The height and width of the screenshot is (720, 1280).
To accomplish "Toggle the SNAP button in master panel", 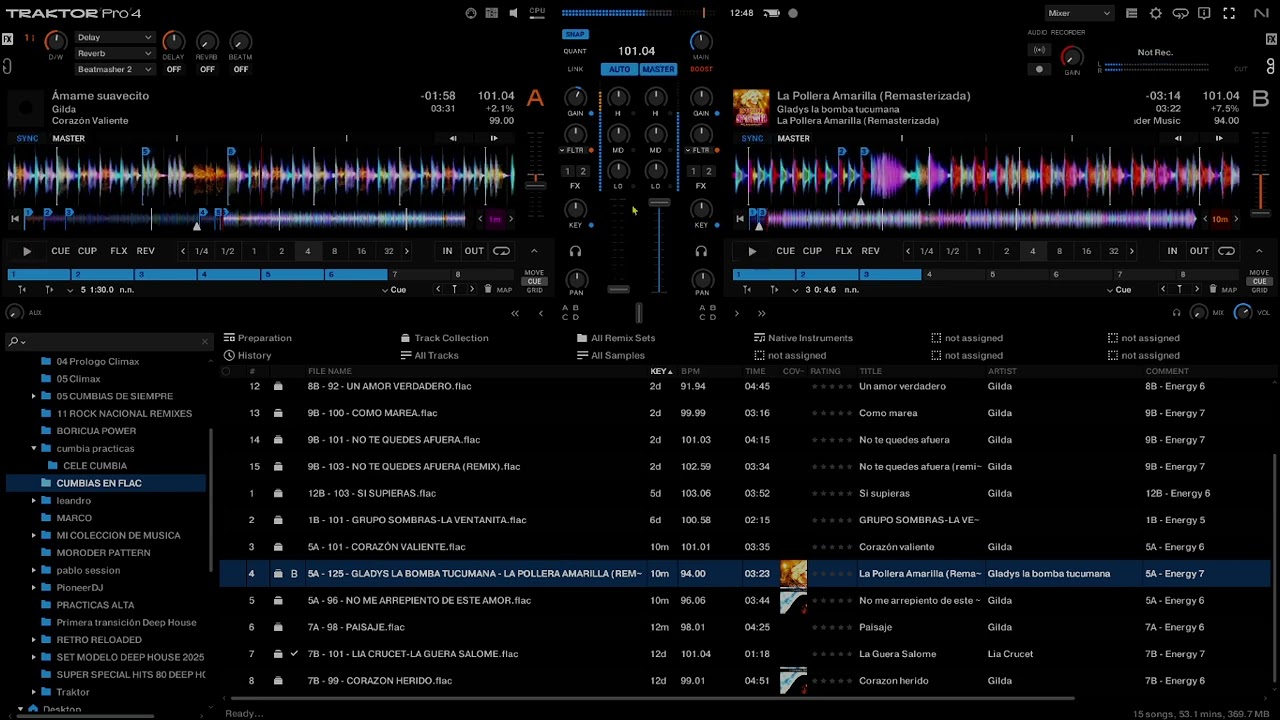I will pyautogui.click(x=575, y=34).
